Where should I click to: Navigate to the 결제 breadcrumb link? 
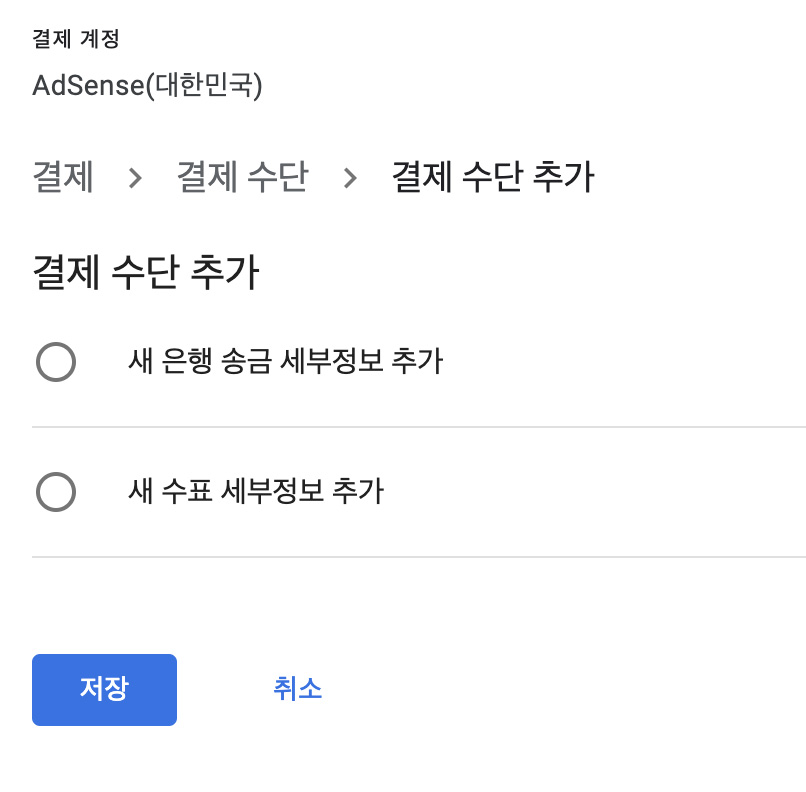tap(62, 177)
